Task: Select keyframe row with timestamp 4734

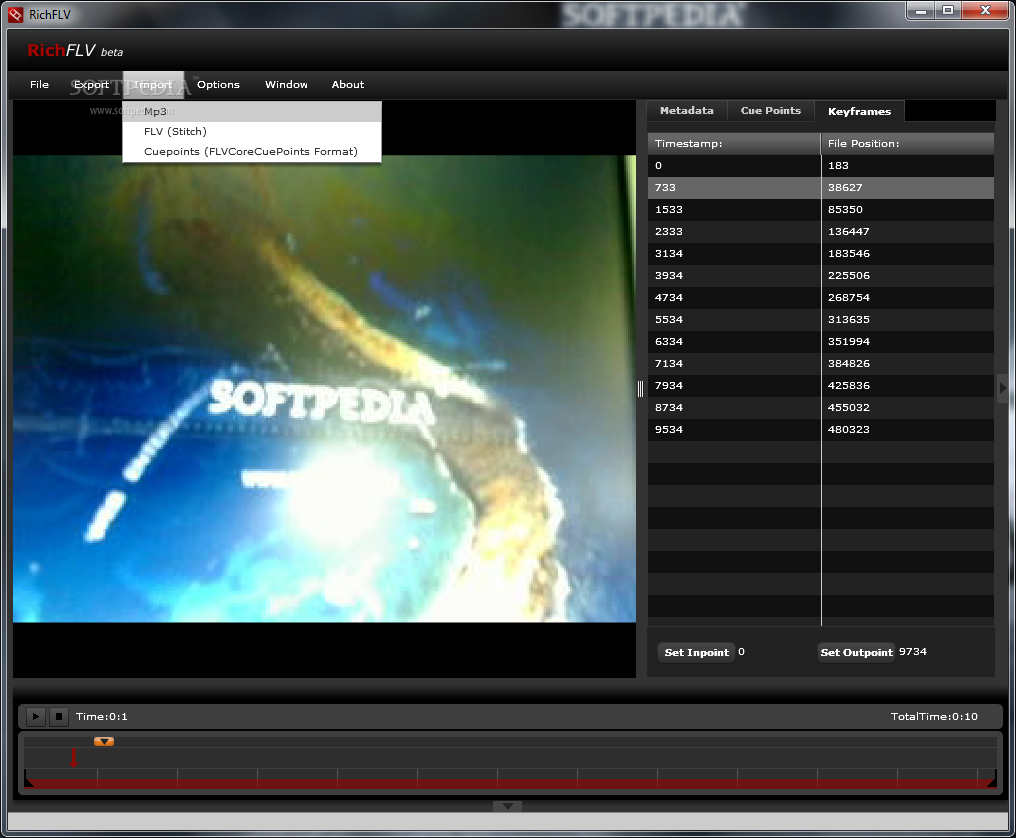Action: (821, 297)
